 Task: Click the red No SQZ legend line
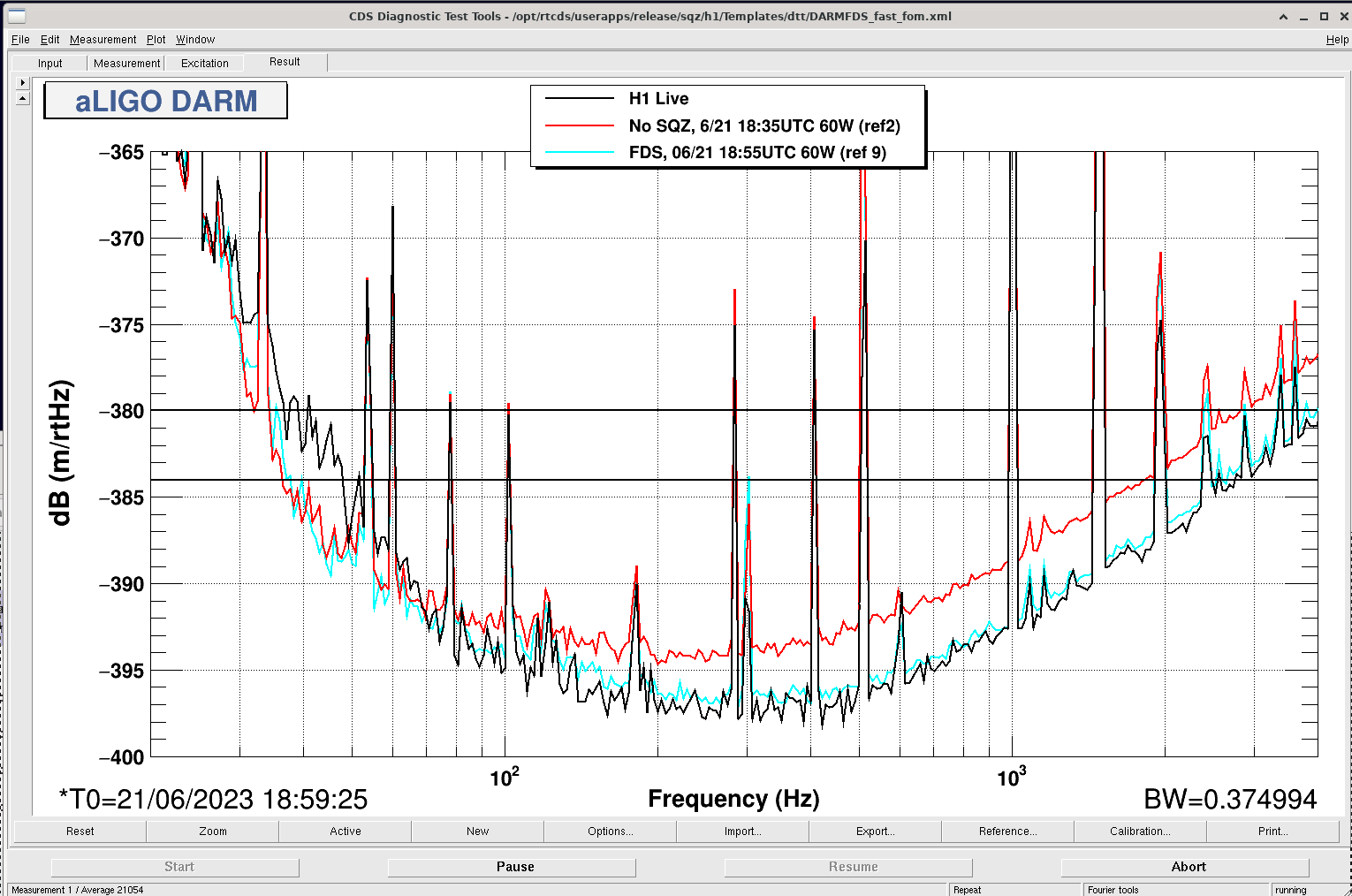pyautogui.click(x=580, y=125)
